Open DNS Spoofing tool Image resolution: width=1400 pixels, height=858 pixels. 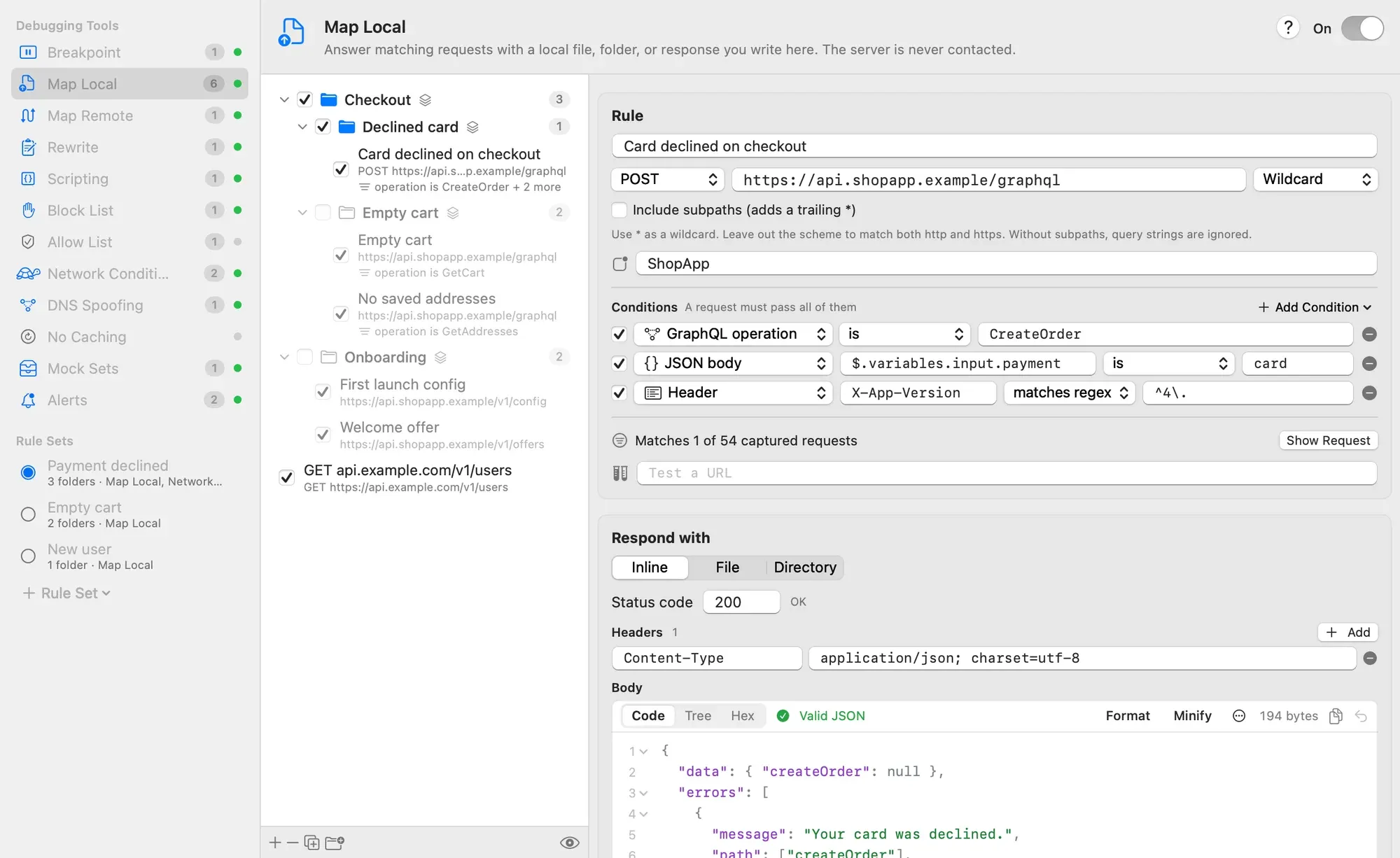(x=129, y=305)
